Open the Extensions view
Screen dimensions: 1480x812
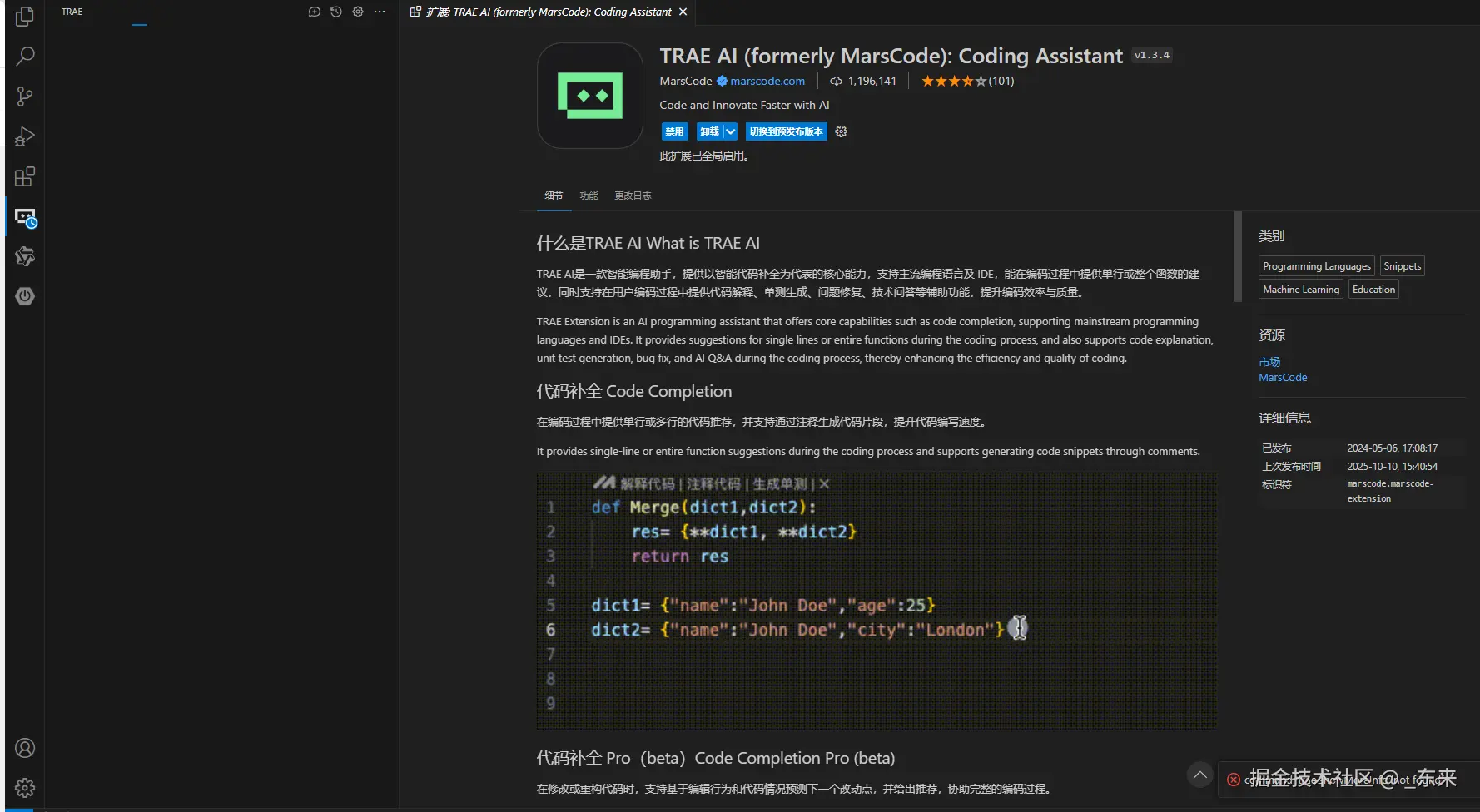[25, 176]
